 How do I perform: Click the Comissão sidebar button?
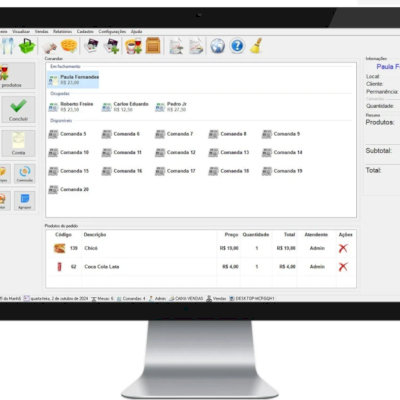25,173
